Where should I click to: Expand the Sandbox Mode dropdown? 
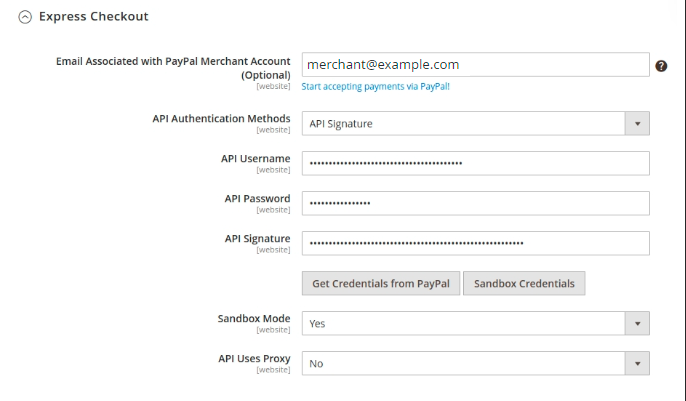pyautogui.click(x=475, y=324)
